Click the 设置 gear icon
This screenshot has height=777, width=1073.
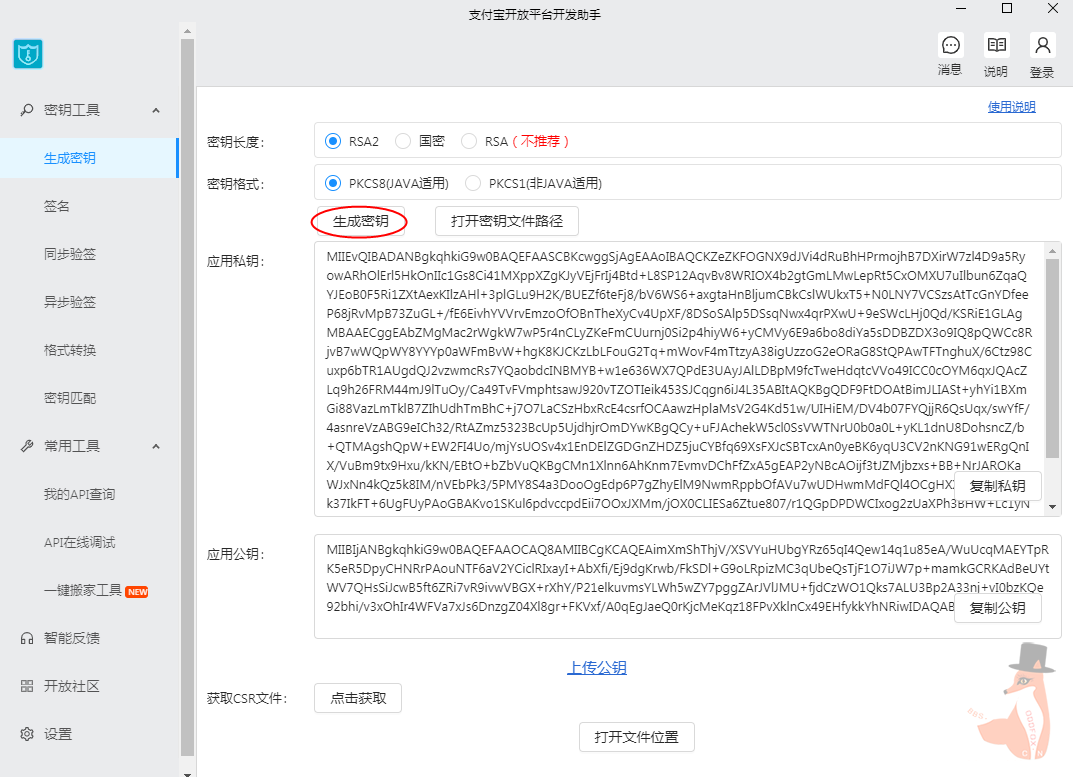pyautogui.click(x=27, y=734)
